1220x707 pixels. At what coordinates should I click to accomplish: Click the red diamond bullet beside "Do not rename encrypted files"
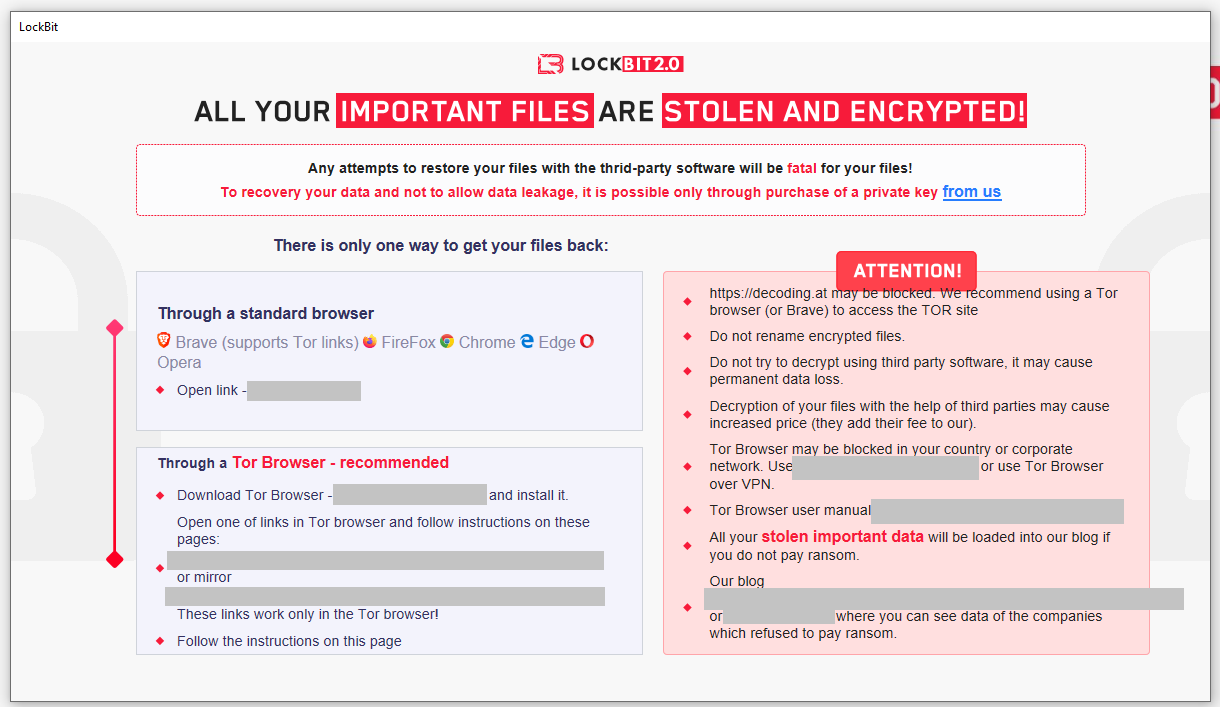[x=687, y=337]
